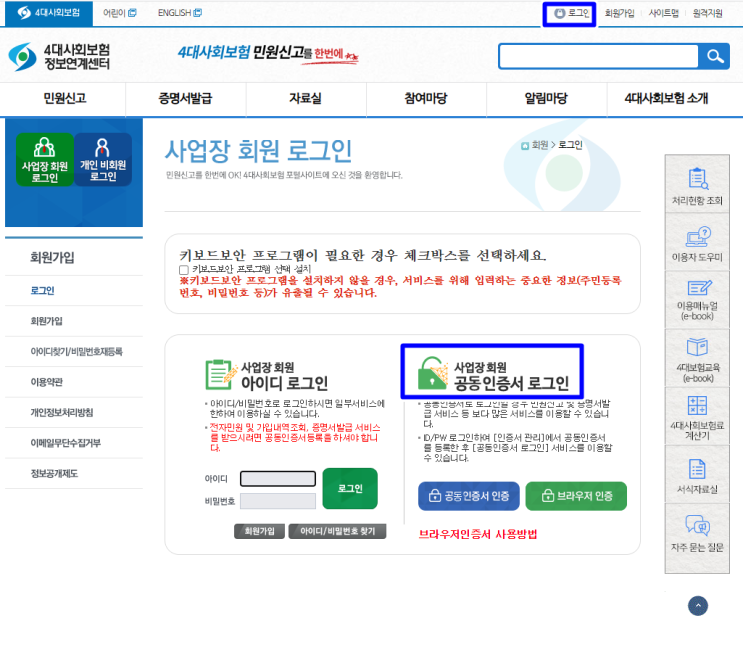Click the 비밀번호 input field
This screenshot has height=655, width=743.
278,501
